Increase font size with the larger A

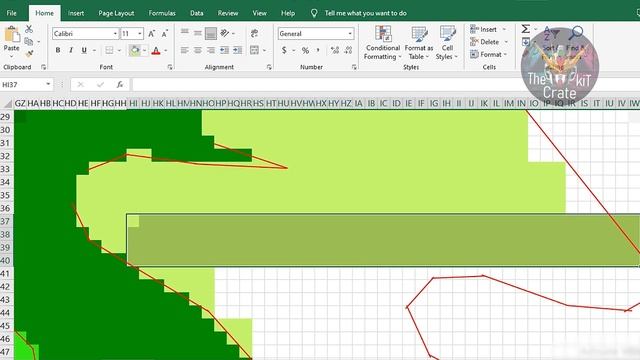(151, 34)
